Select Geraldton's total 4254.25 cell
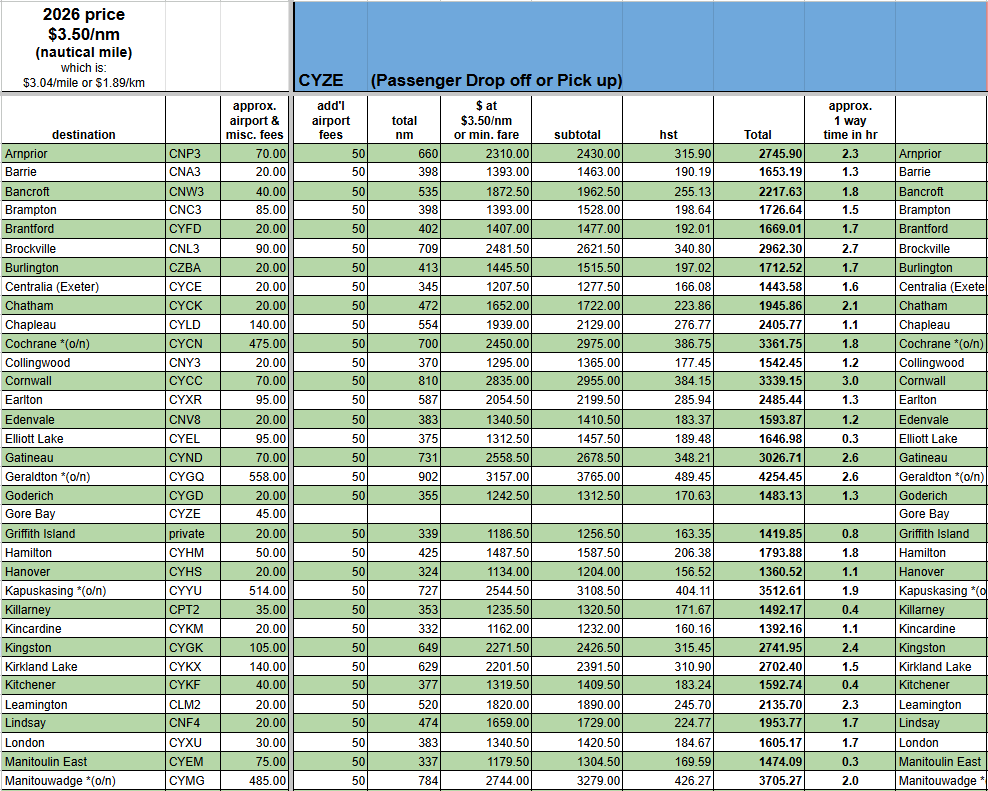This screenshot has width=988, height=791. click(x=757, y=477)
